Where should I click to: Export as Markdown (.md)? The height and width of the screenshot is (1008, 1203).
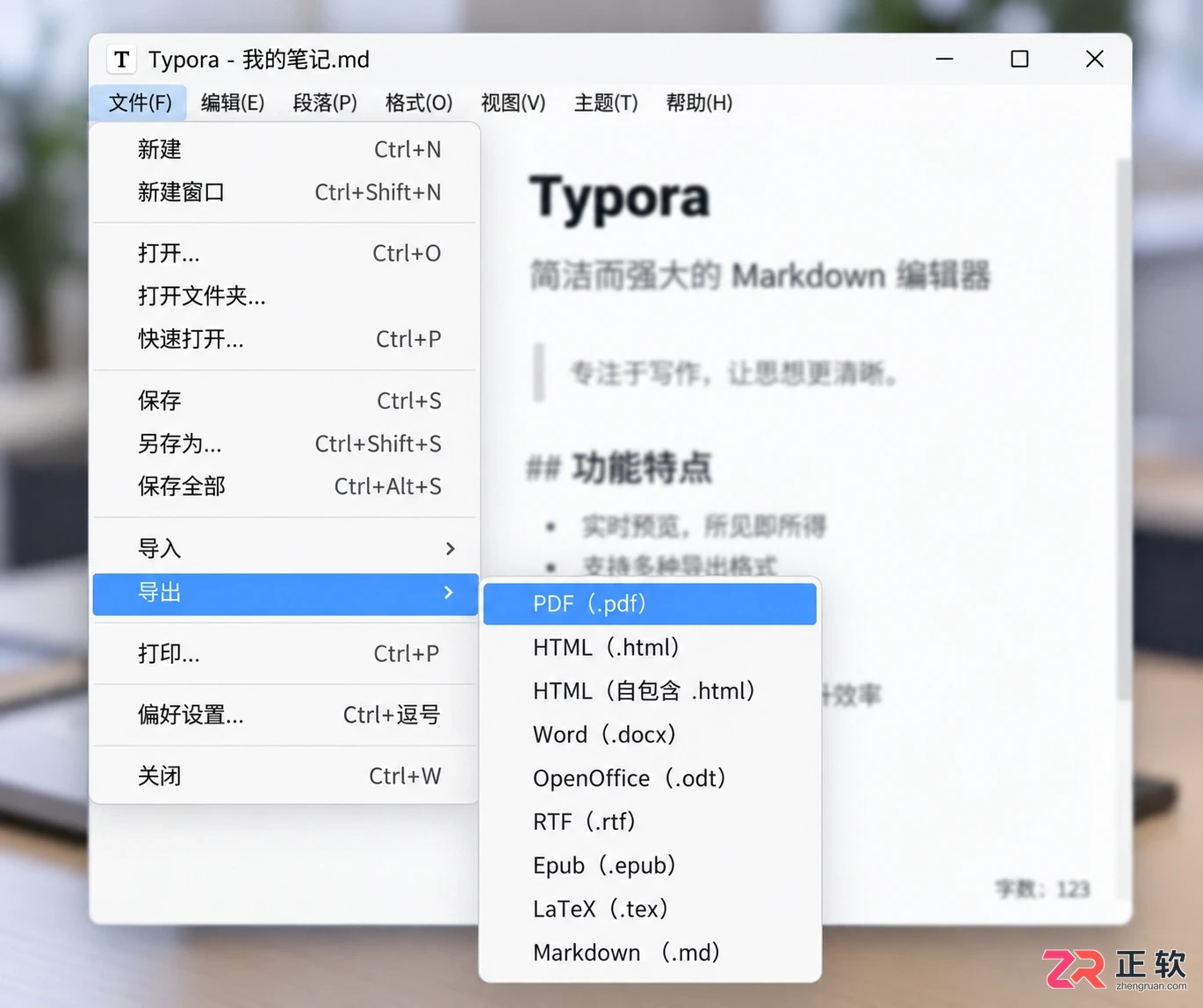coord(650,953)
